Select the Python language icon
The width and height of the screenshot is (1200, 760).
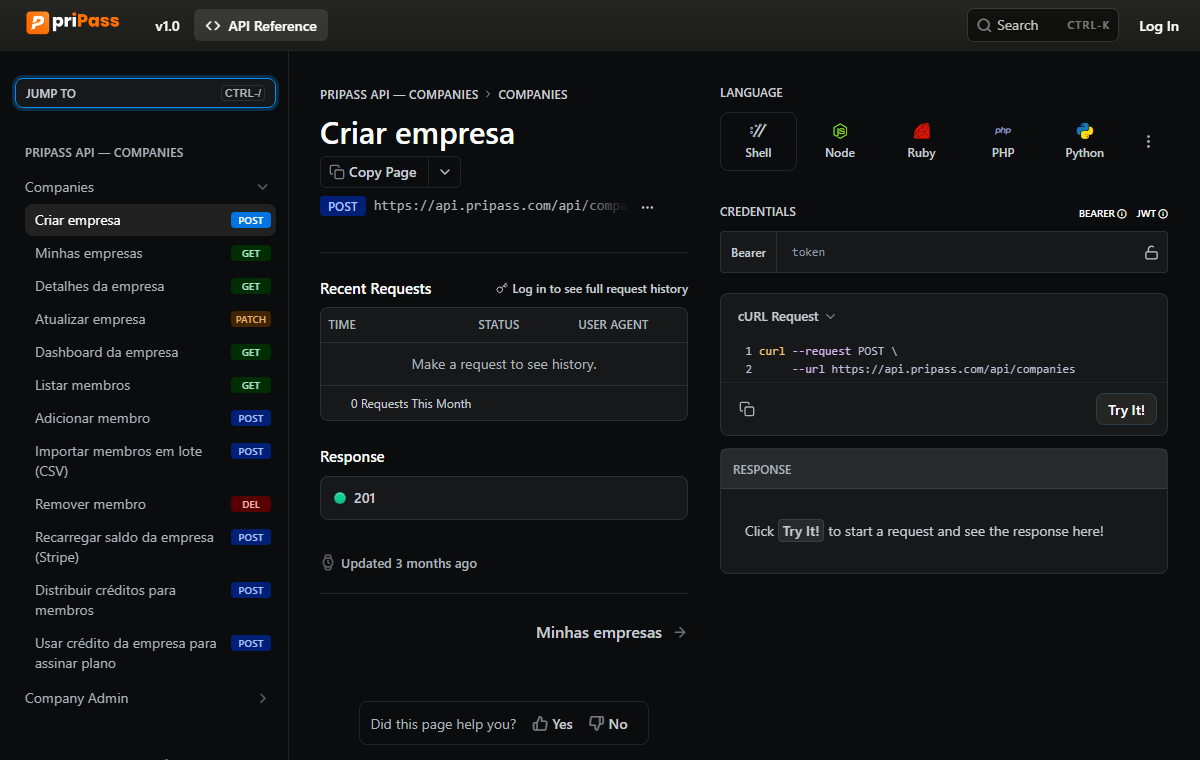point(1084,141)
